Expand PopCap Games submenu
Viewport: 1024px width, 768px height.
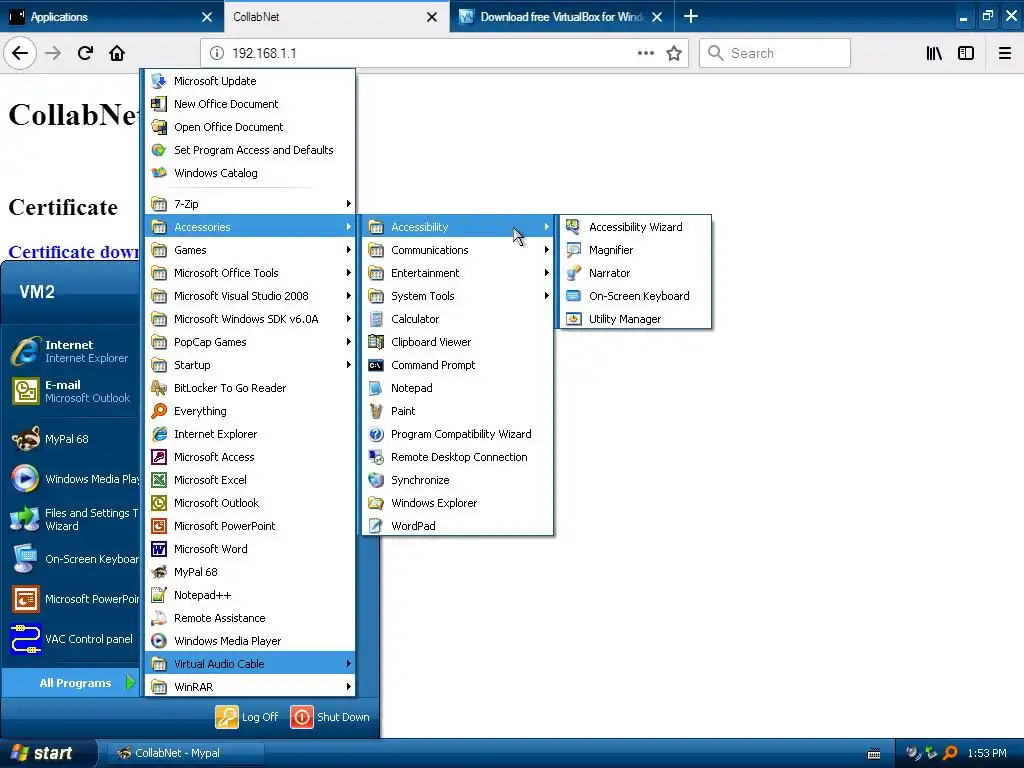[250, 342]
